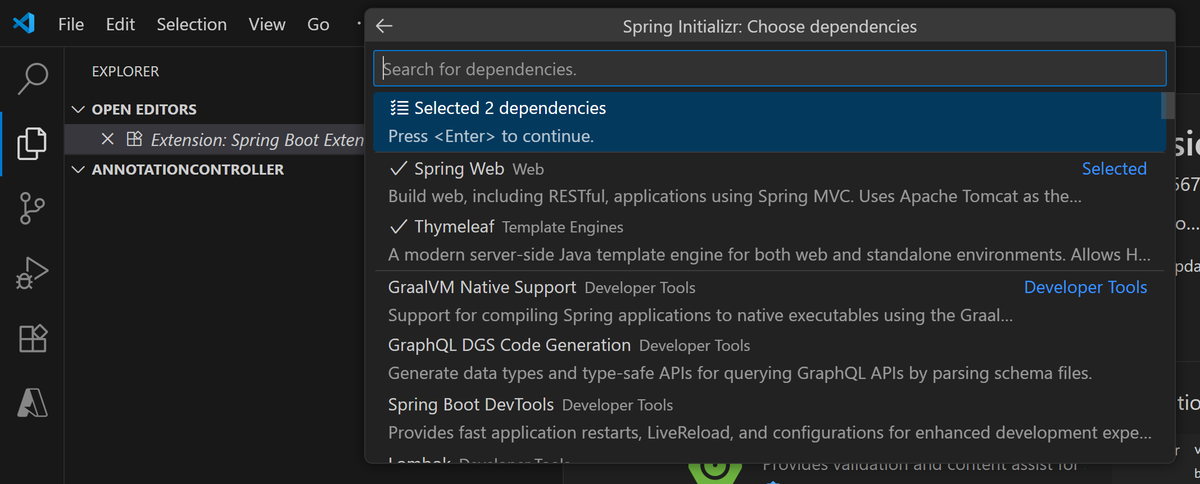
Task: Click the list icon beside Selected 2 dependencies
Action: (x=399, y=108)
